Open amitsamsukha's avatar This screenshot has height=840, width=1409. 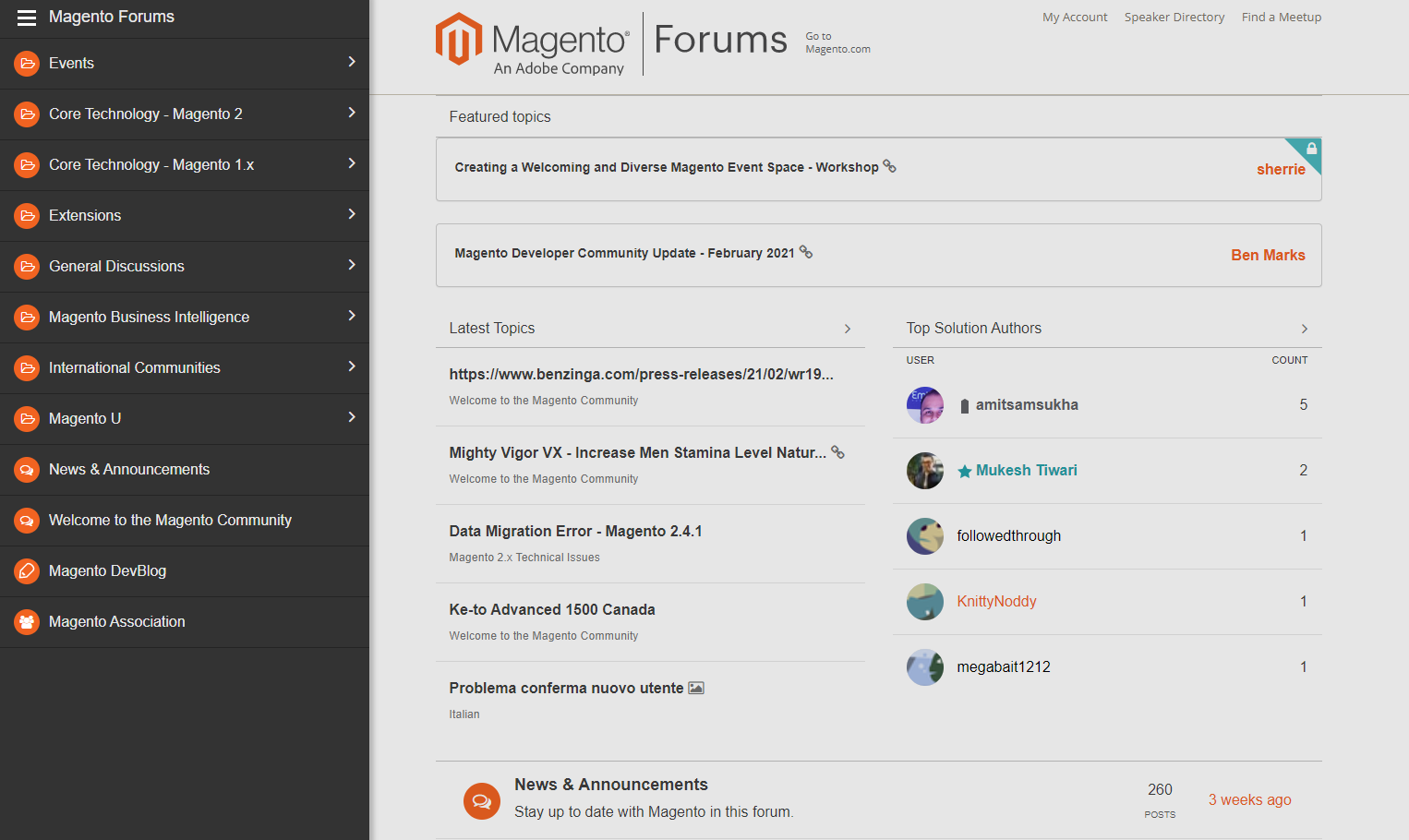tap(924, 405)
